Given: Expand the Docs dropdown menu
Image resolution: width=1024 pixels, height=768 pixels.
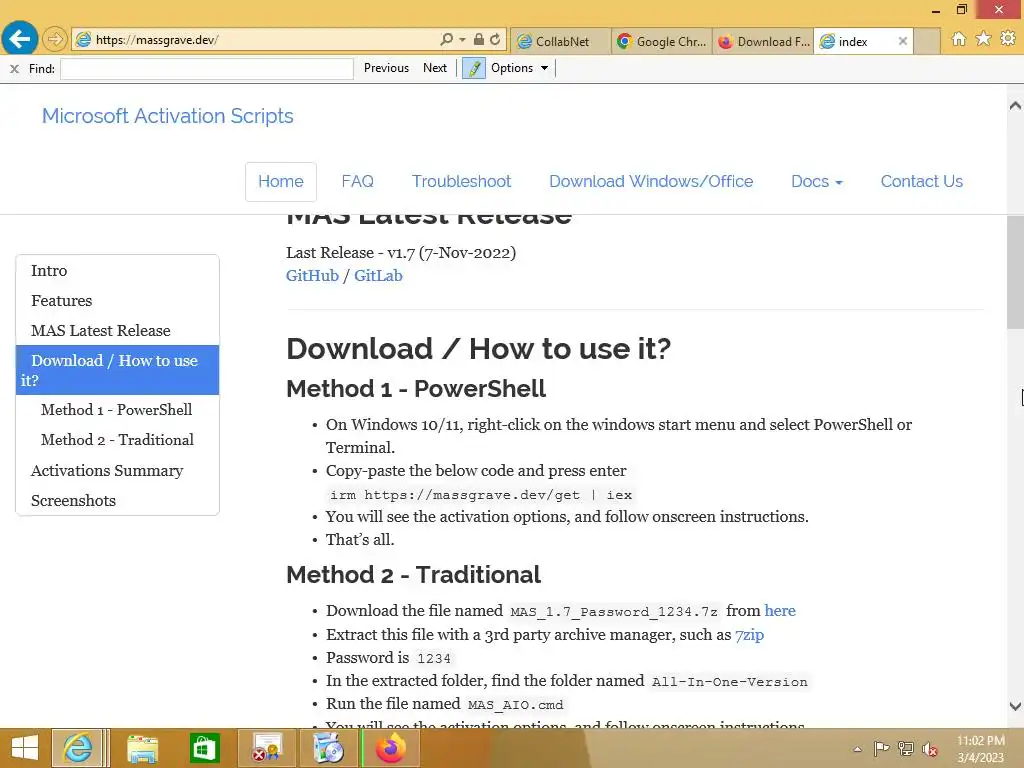Looking at the screenshot, I should 816,182.
